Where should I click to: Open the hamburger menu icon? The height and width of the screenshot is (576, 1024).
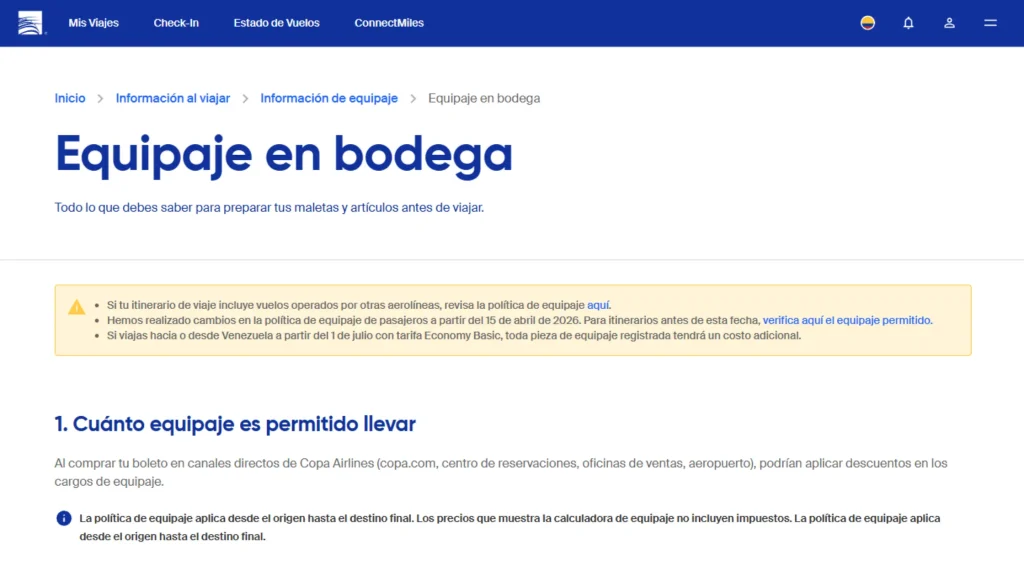pyautogui.click(x=990, y=23)
